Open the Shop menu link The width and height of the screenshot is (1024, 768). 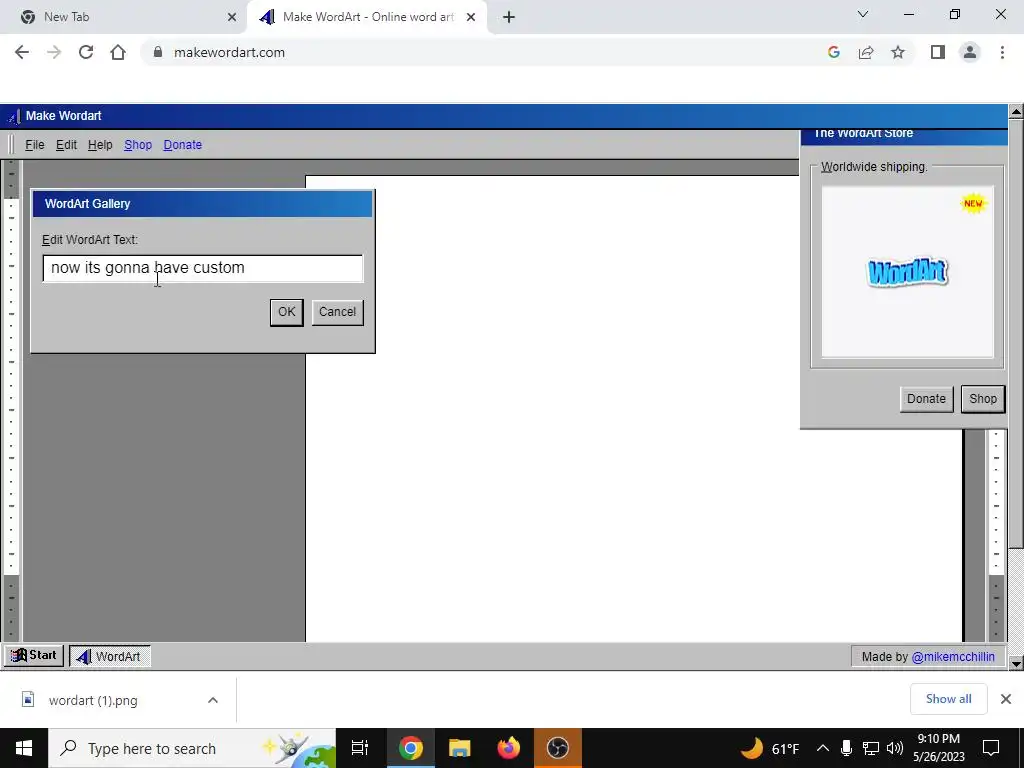coord(138,145)
